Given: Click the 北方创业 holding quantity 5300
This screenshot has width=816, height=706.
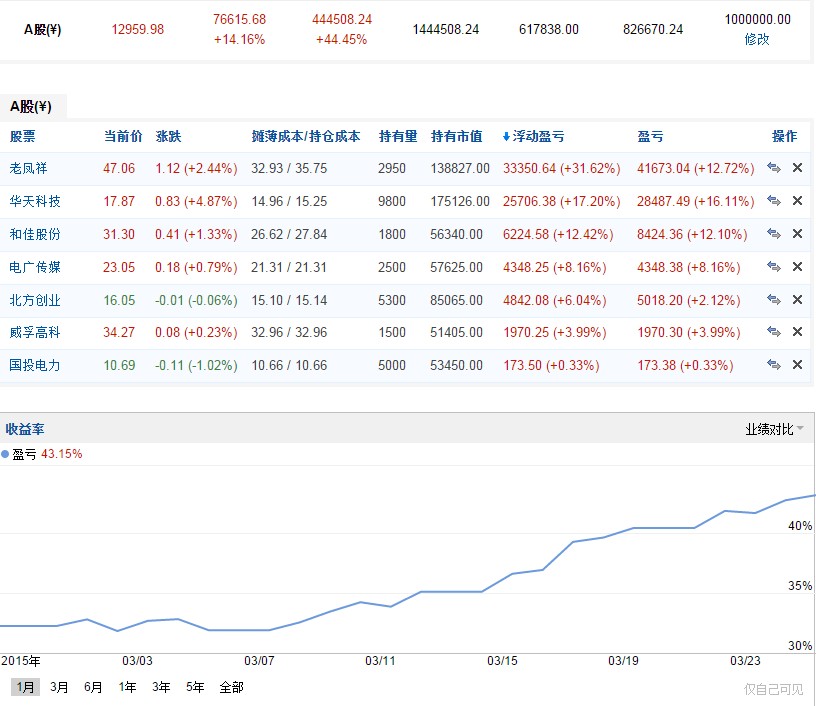Looking at the screenshot, I should (392, 300).
